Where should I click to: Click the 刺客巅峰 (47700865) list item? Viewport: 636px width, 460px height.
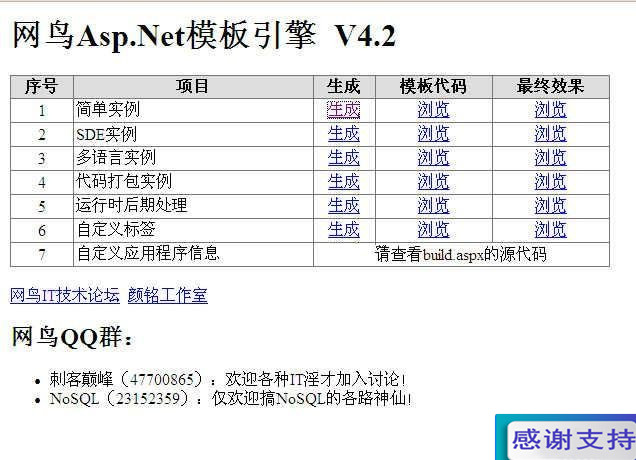pyautogui.click(x=227, y=379)
